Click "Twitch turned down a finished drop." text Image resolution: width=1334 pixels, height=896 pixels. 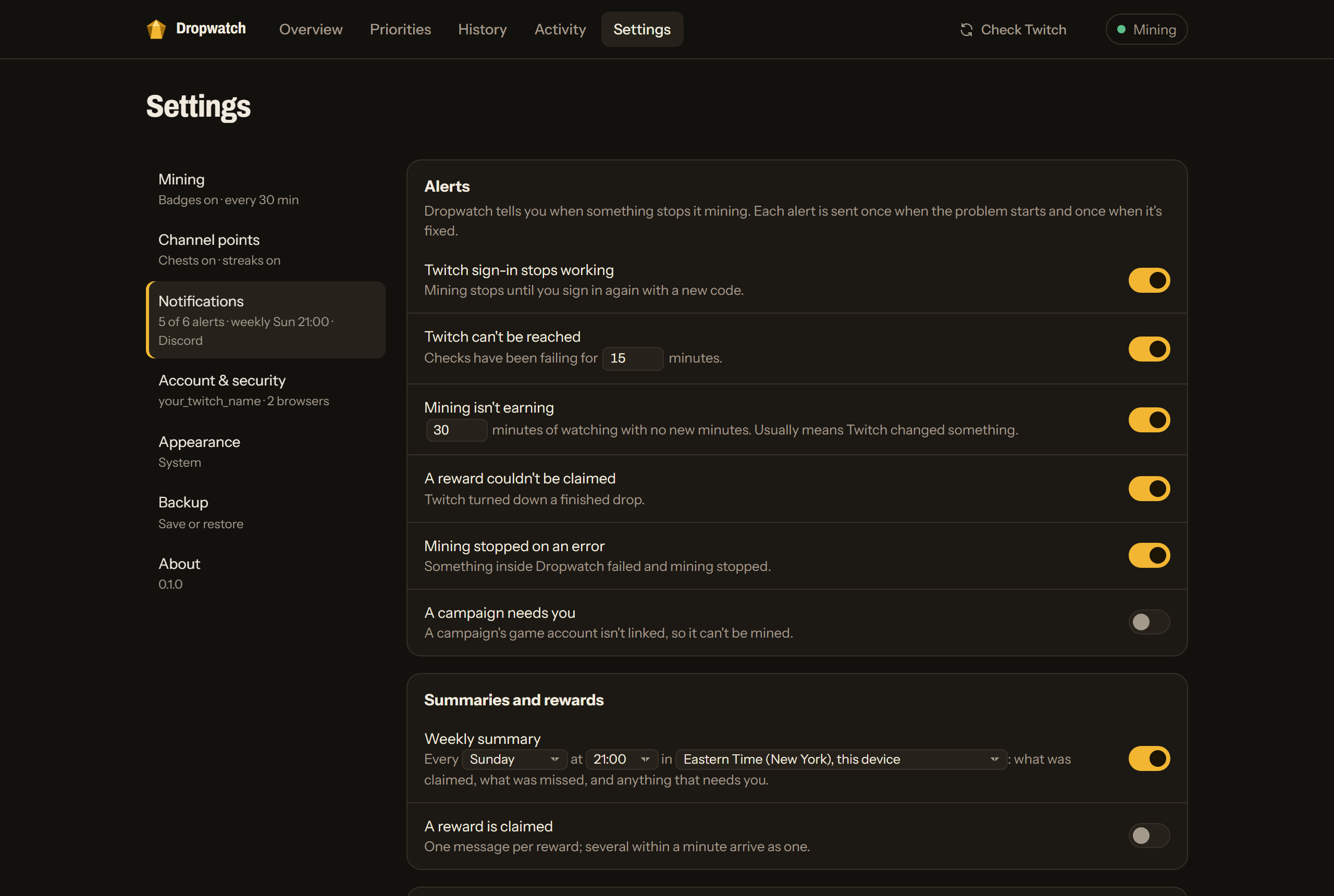click(535, 500)
